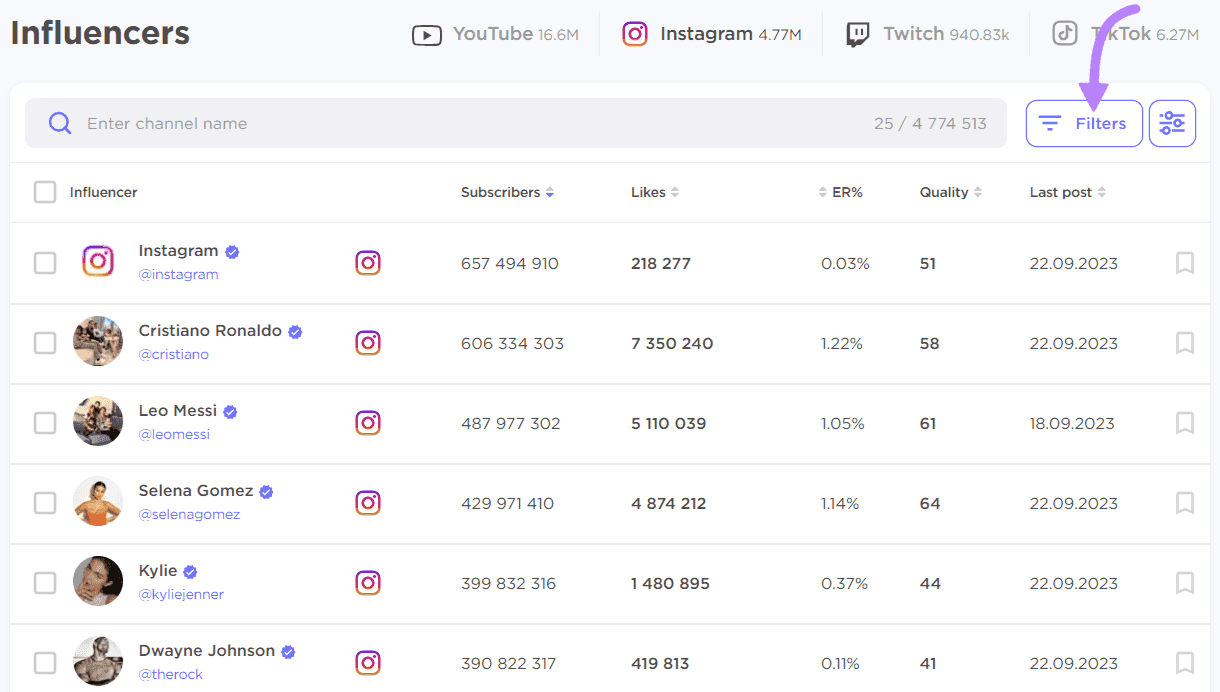
Task: Click the last post date 18.09.2023
Action: 1072,424
